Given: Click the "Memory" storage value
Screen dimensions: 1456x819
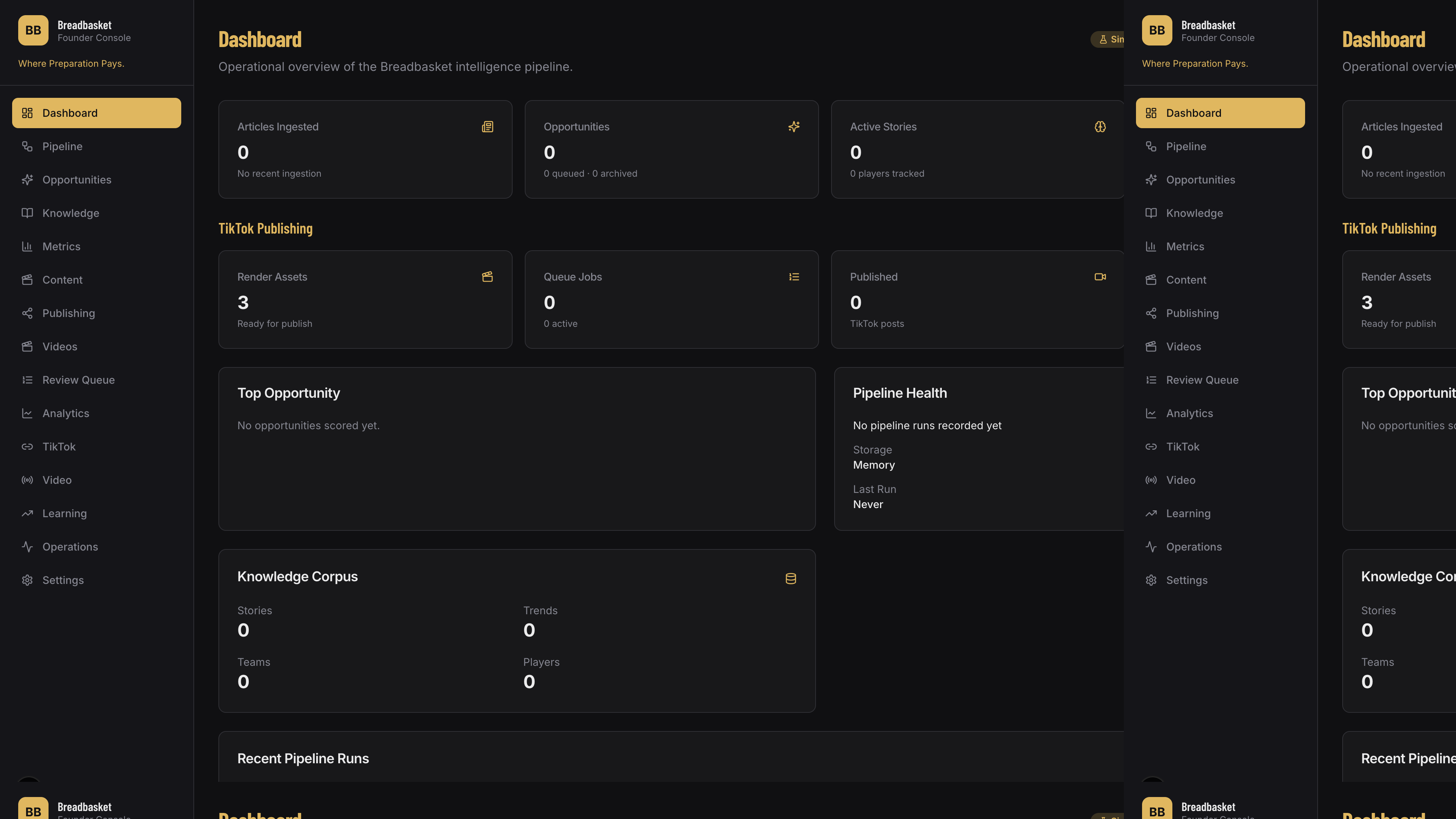Looking at the screenshot, I should [874, 465].
